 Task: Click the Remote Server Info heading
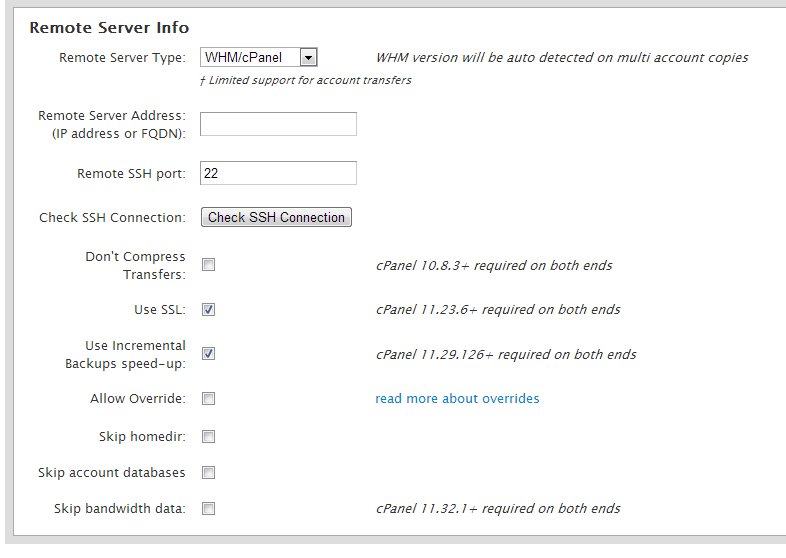[109, 28]
